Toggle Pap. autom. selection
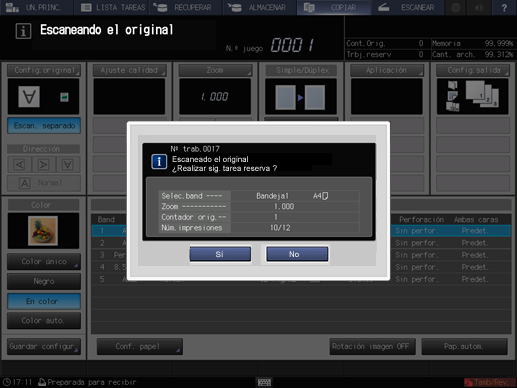517x388 pixels. [464, 347]
